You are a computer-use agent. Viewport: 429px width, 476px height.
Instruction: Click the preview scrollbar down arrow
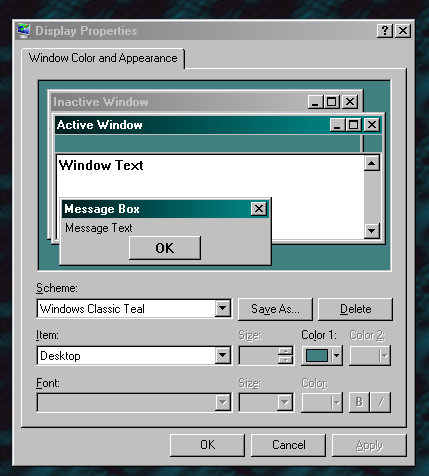[x=372, y=230]
